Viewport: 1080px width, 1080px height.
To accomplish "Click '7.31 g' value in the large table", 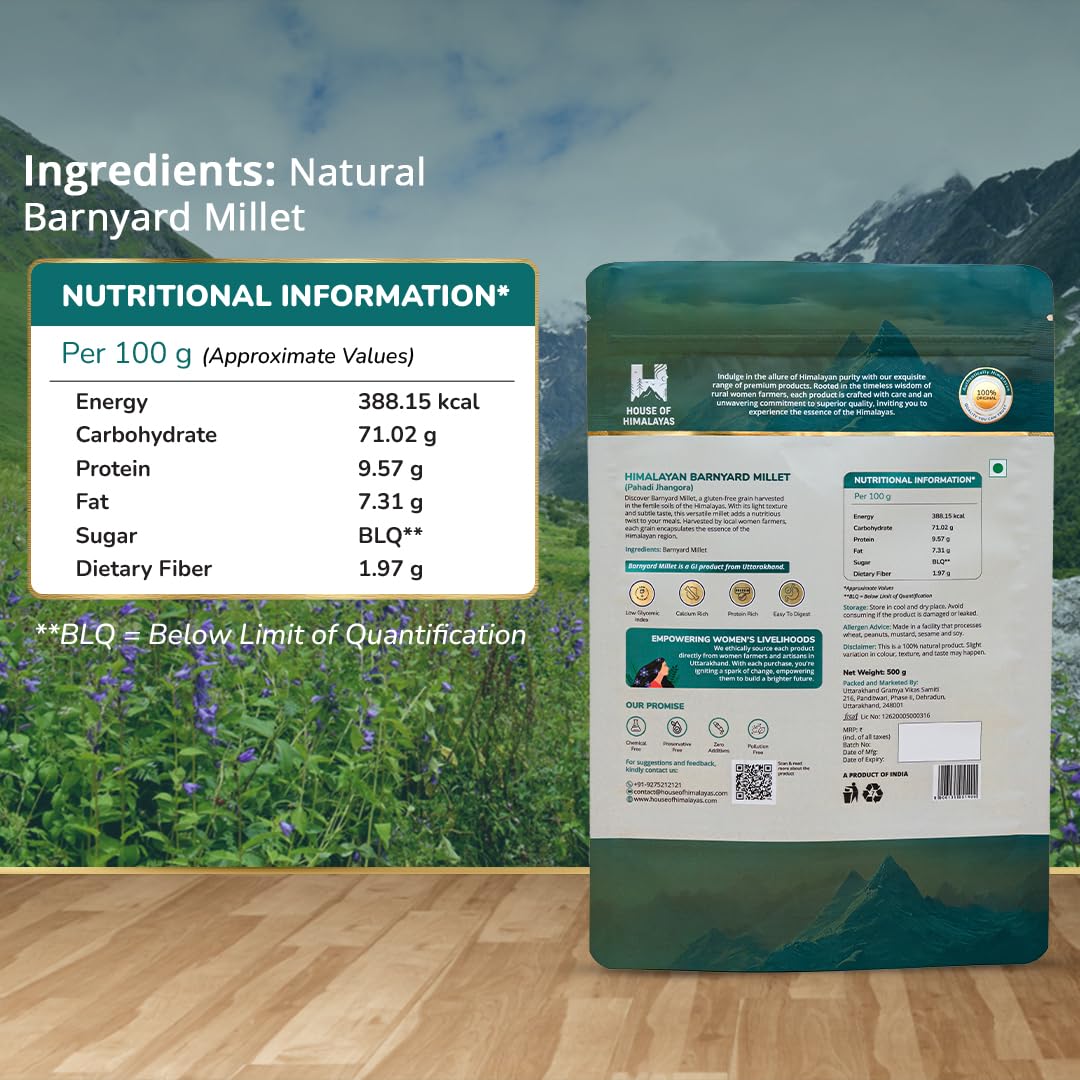I will (390, 502).
